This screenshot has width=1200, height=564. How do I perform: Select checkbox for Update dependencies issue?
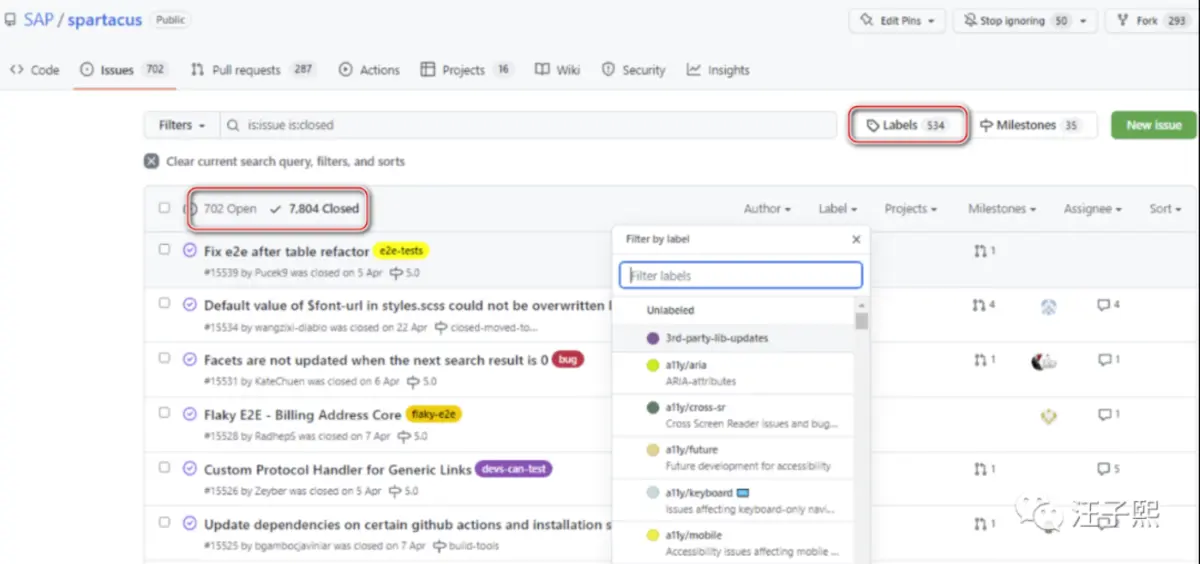(164, 522)
